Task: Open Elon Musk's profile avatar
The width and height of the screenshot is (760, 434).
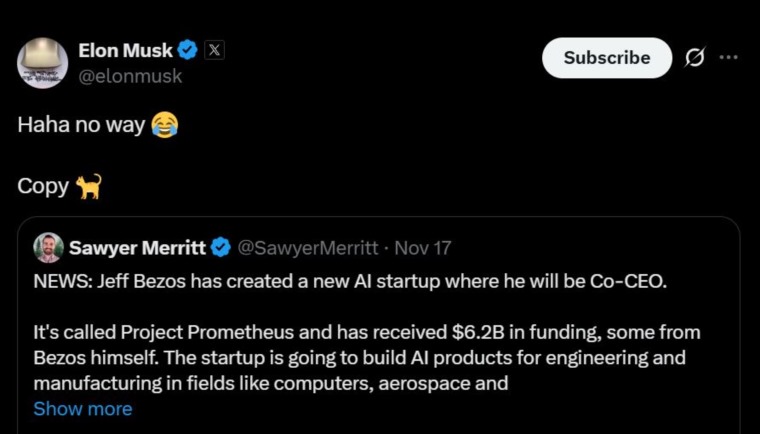Action: coord(43,63)
